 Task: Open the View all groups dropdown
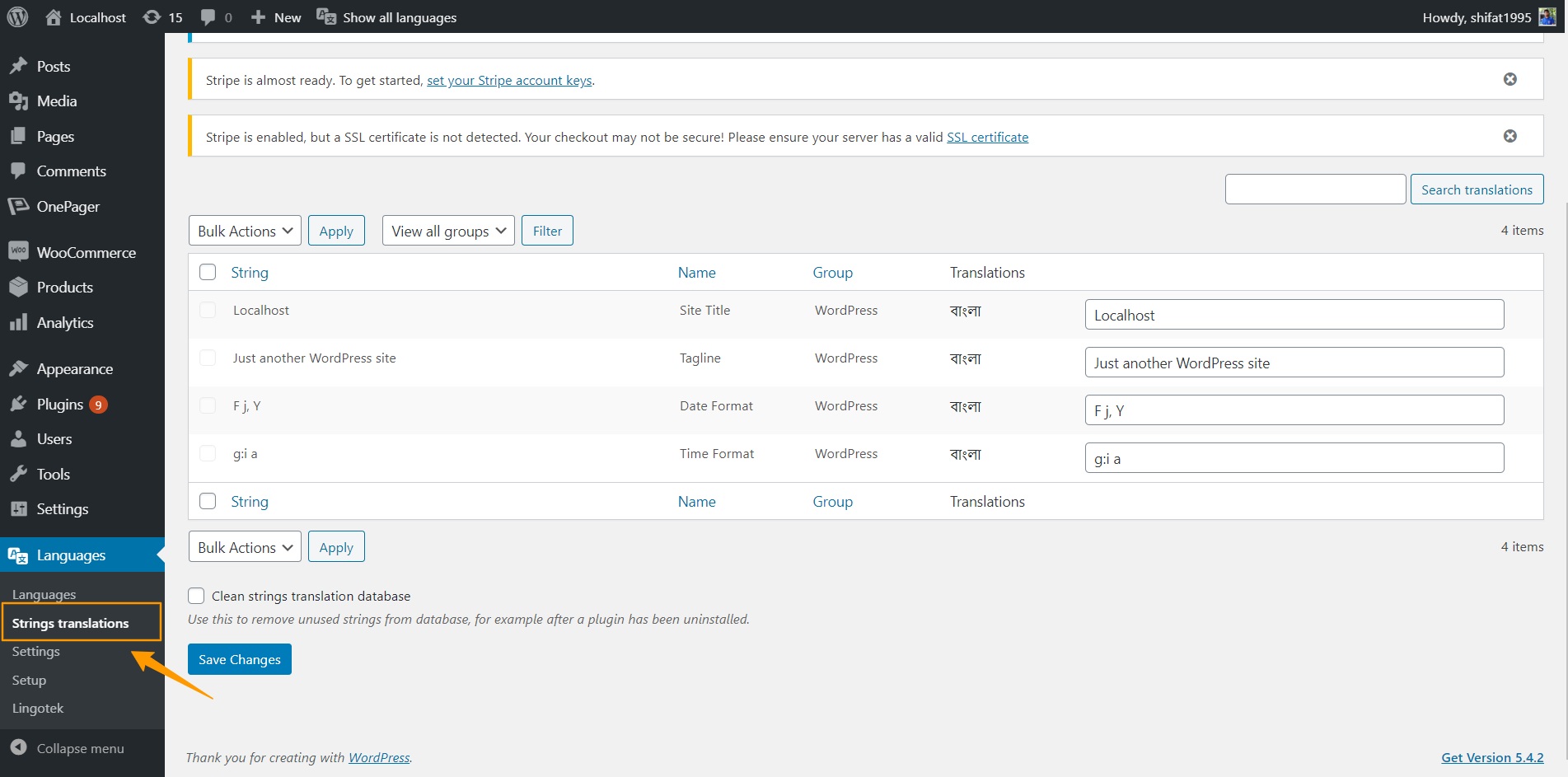point(448,231)
